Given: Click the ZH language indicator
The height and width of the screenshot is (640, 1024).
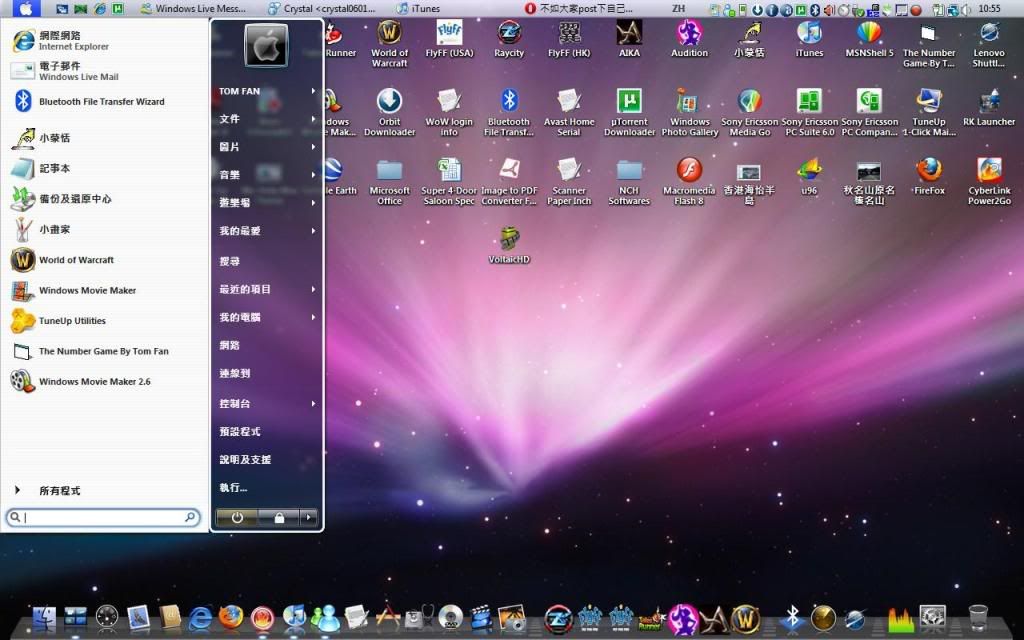Looking at the screenshot, I should [679, 8].
